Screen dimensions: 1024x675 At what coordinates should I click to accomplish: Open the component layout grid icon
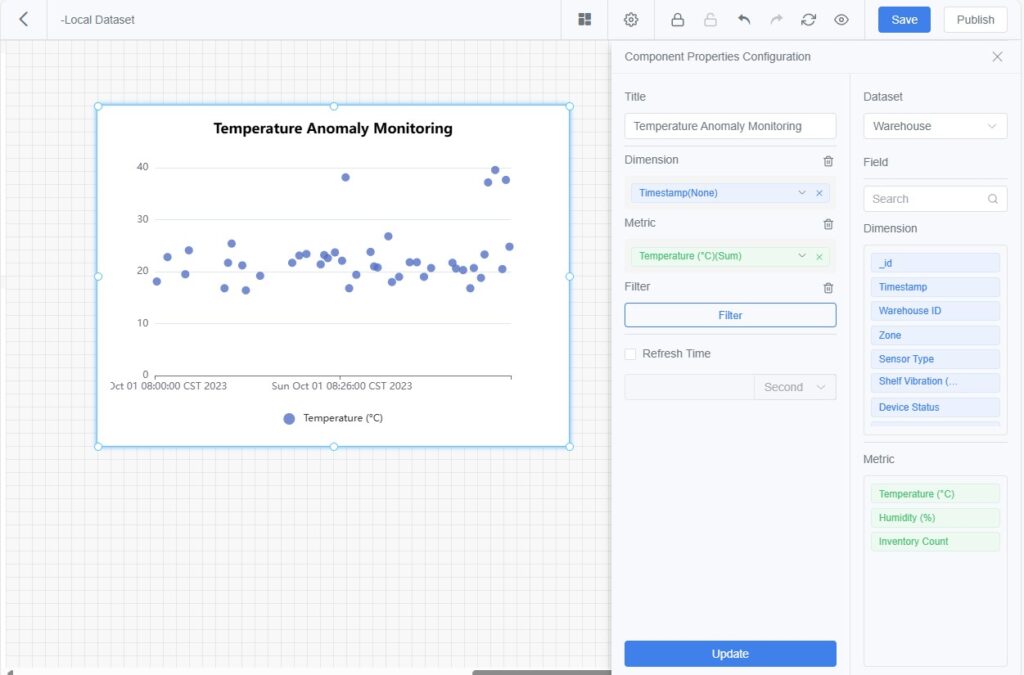(585, 19)
